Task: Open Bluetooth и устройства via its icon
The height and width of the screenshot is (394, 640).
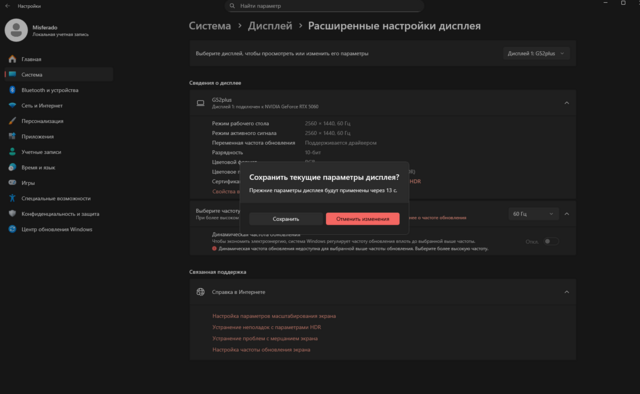Action: pyautogui.click(x=12, y=90)
